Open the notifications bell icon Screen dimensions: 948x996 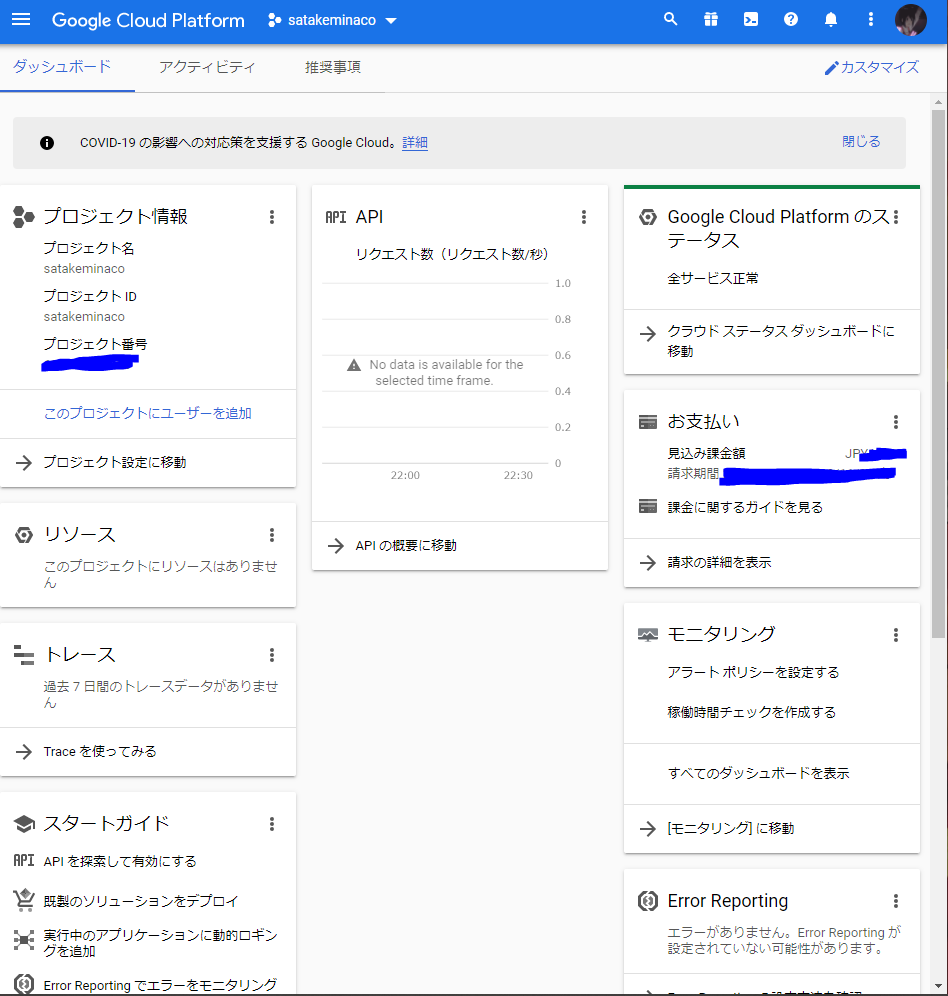tap(831, 19)
